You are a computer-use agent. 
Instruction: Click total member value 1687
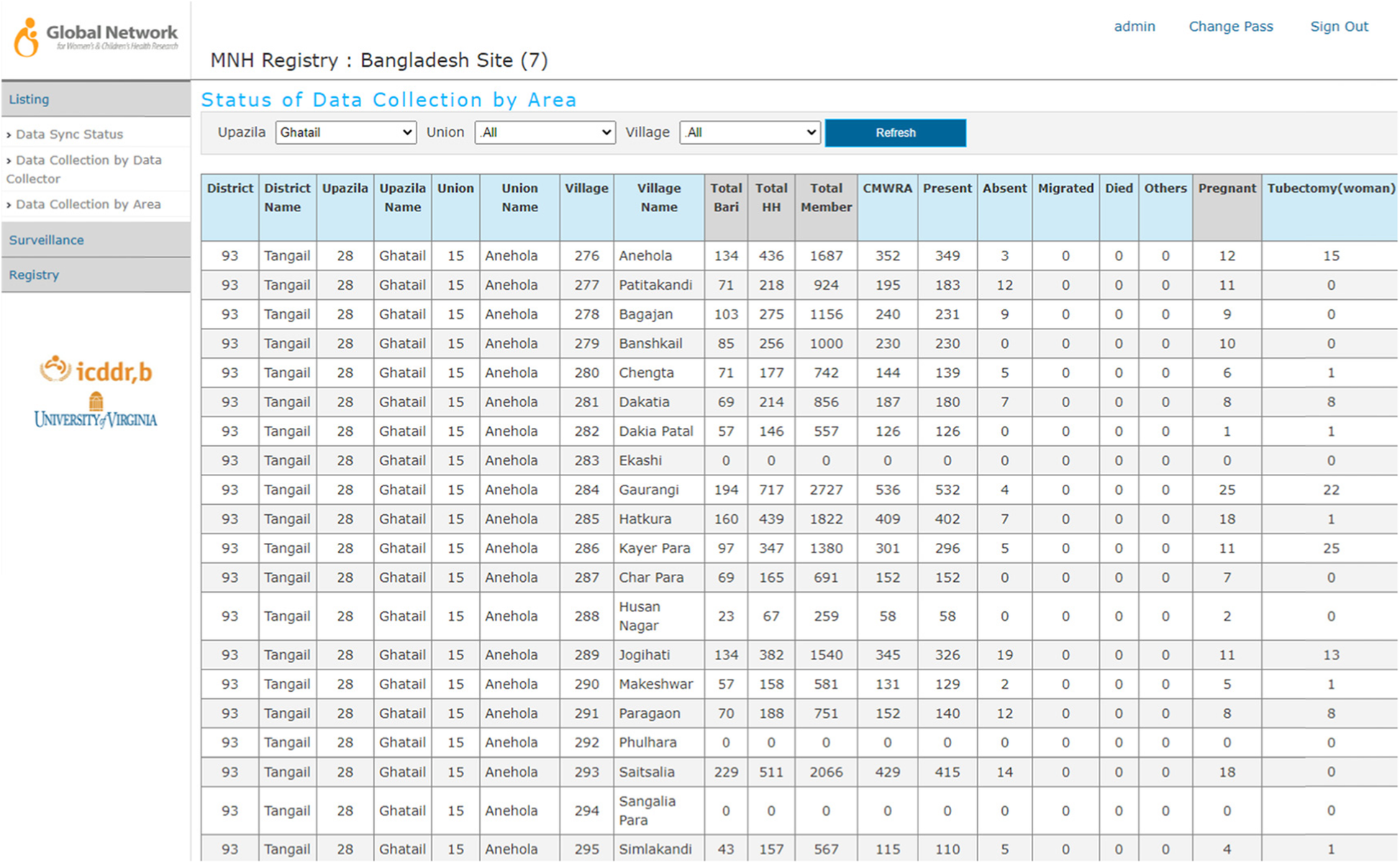pyautogui.click(x=826, y=256)
